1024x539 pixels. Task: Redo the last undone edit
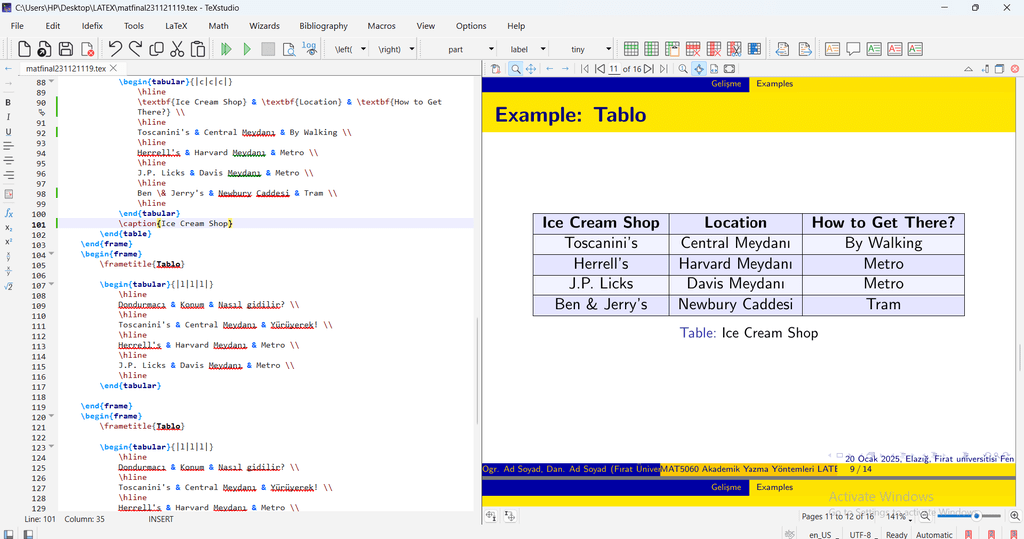[135, 49]
